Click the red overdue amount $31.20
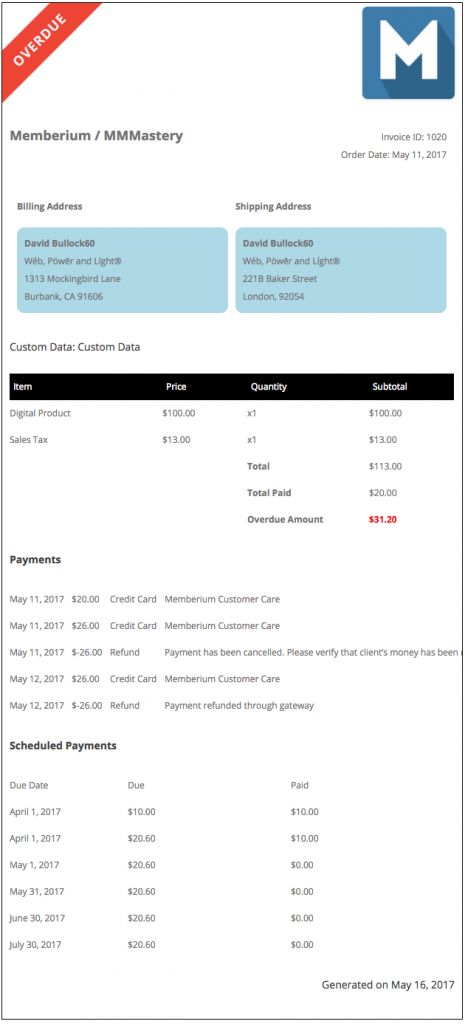Image resolution: width=465 pixels, height=1024 pixels. click(383, 520)
